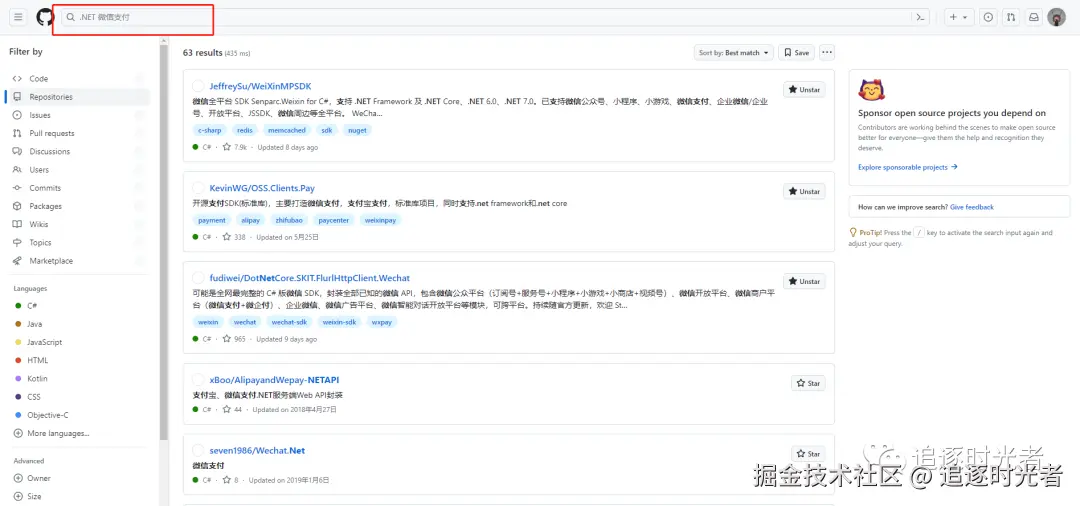Click JeffreySu/WeiXinMPSDK owner avatar
Screen dimensions: 1080x506
tap(198, 86)
